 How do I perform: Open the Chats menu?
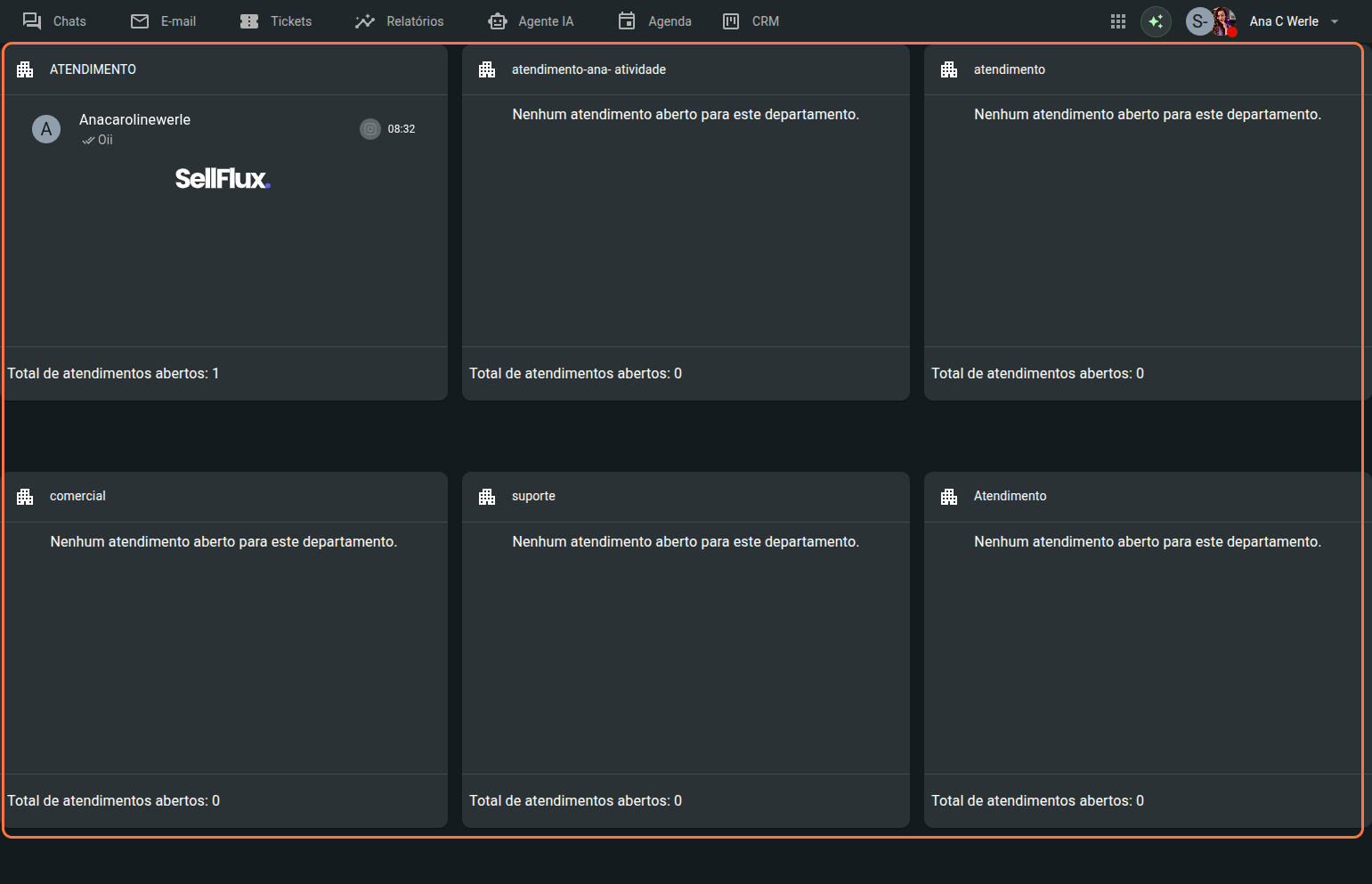(54, 21)
